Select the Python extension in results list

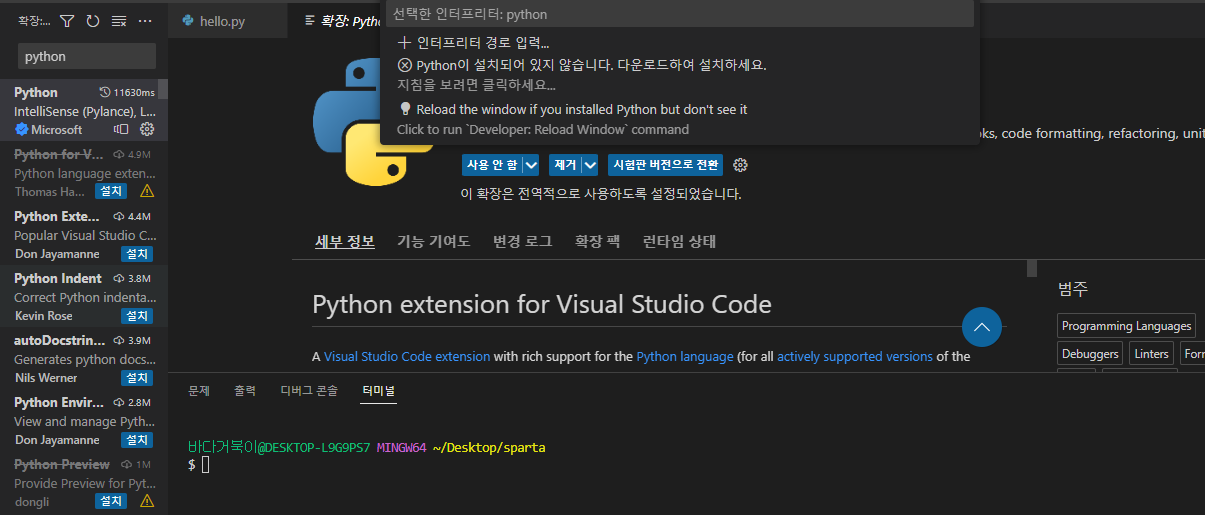(x=83, y=110)
